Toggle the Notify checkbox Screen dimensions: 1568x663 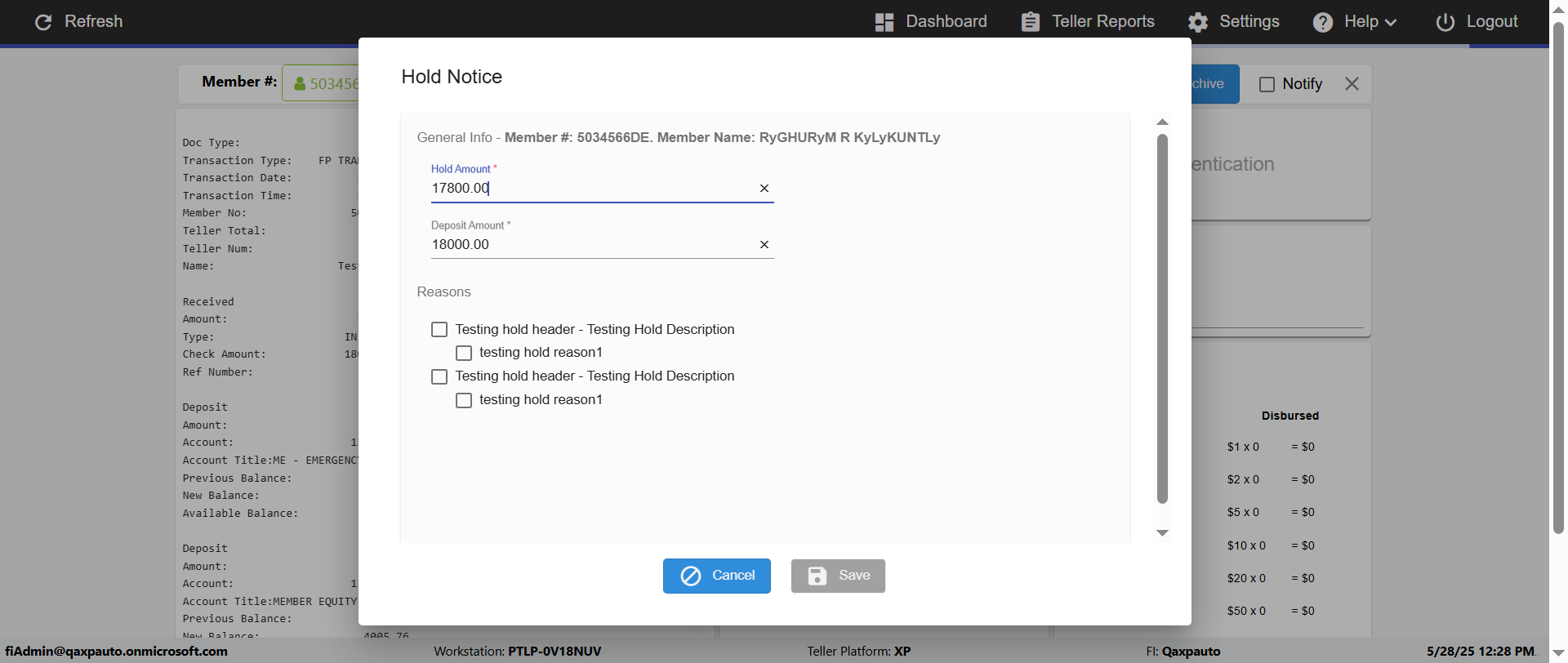click(1267, 84)
